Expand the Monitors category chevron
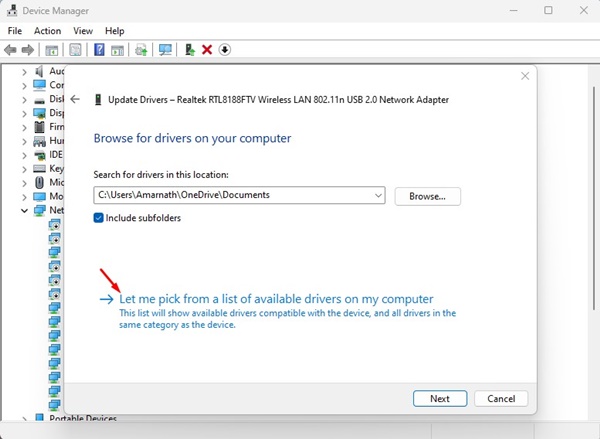 (x=24, y=197)
